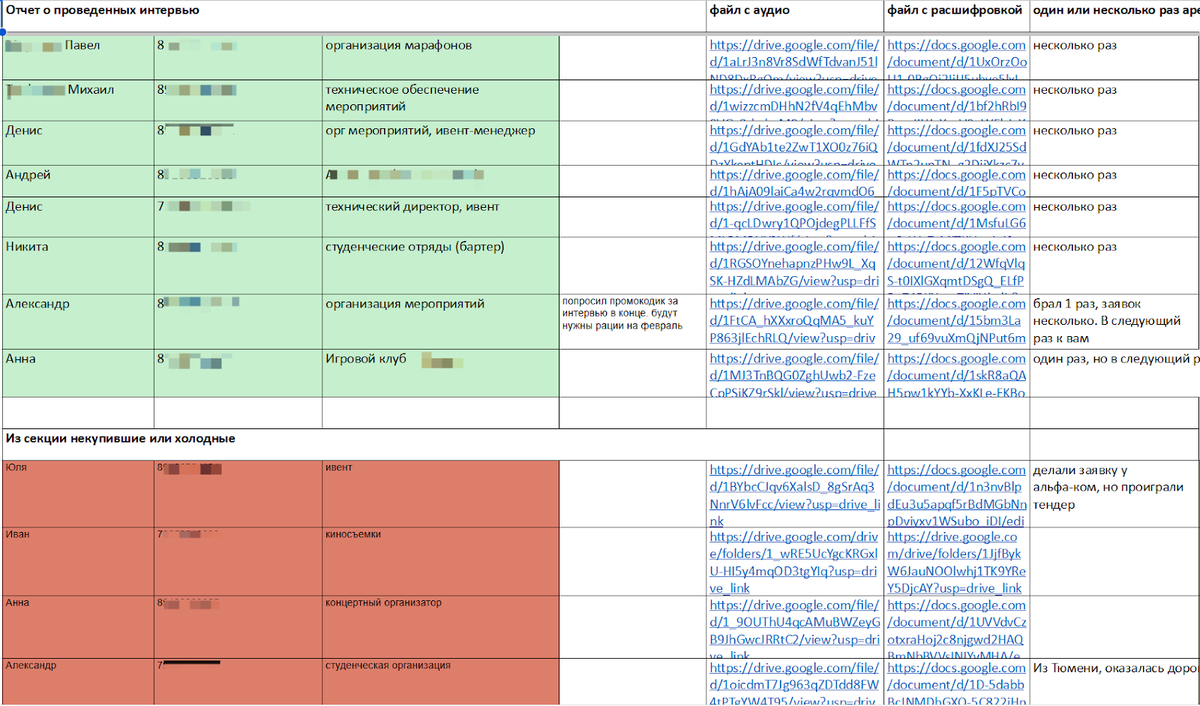Open Никита's transcript document link

(957, 264)
